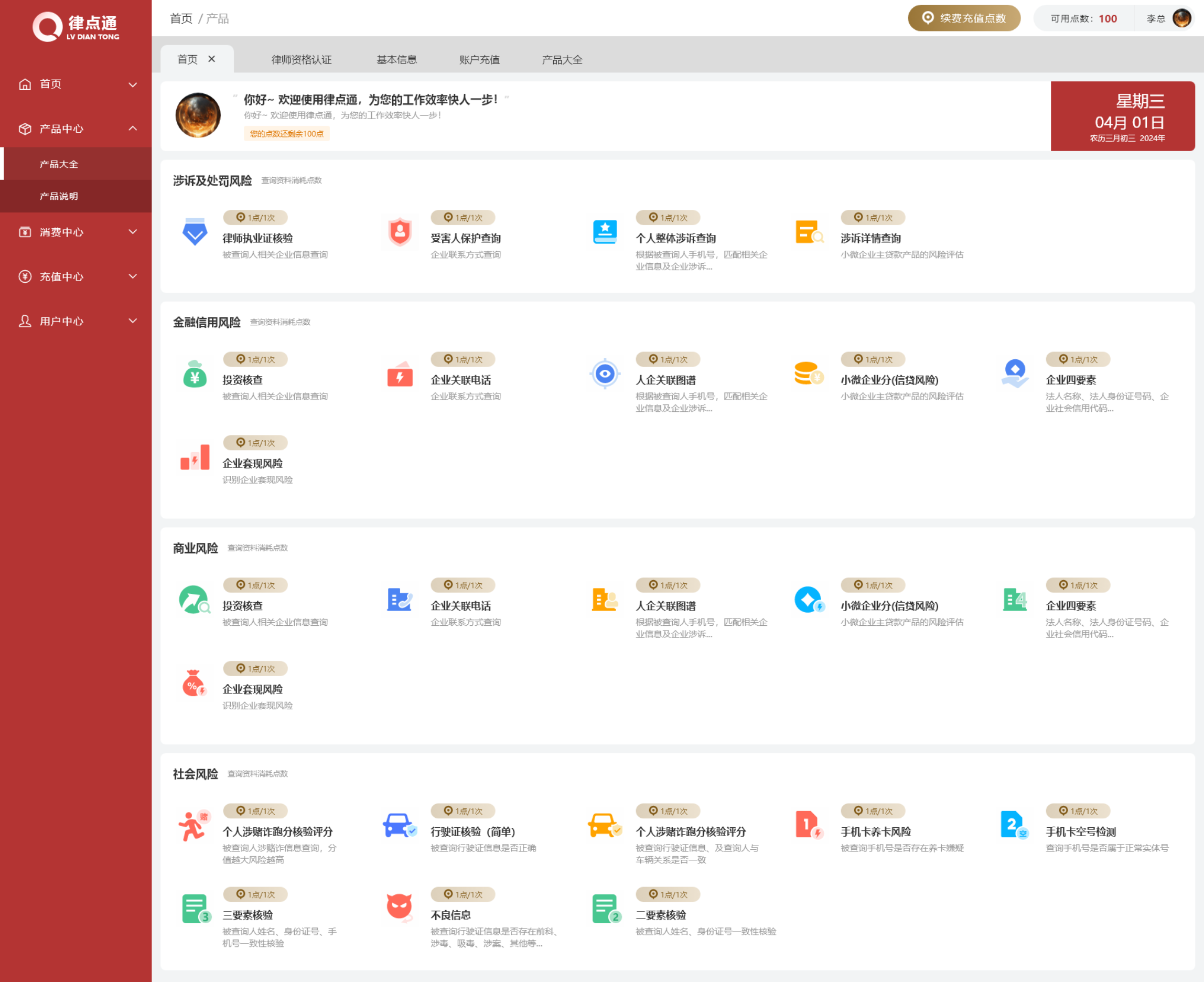Click the 企业套现风险 red bar chart icon
The width and height of the screenshot is (1204, 982).
pos(195,457)
